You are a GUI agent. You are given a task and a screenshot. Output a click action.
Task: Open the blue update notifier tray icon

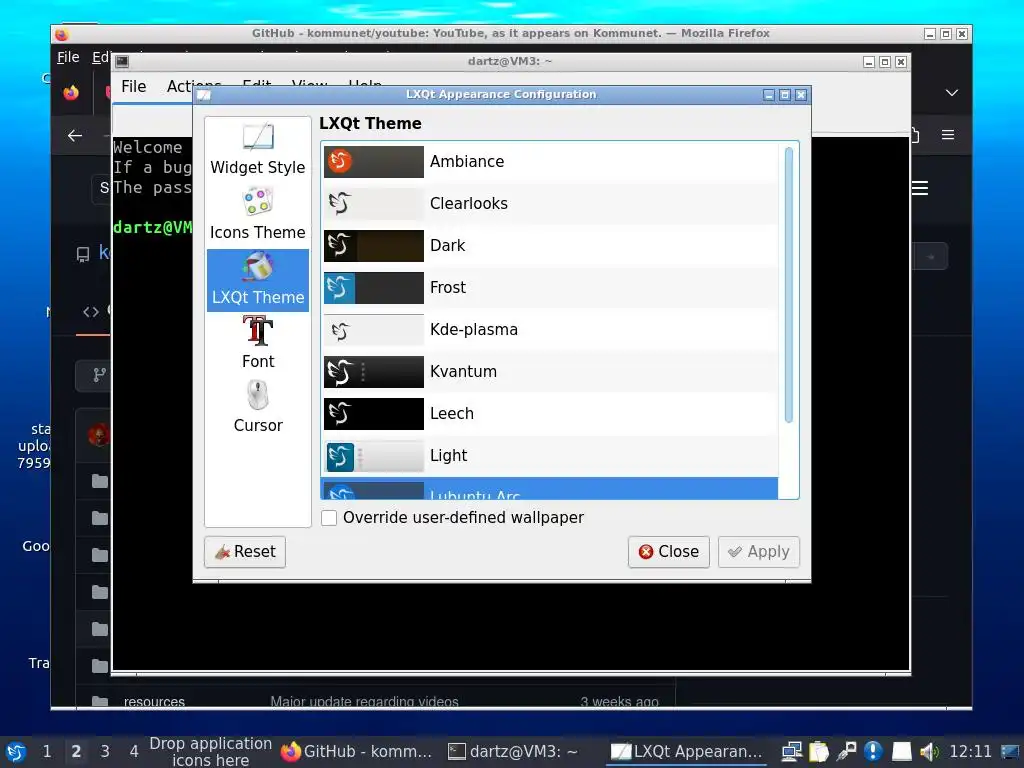pos(873,752)
